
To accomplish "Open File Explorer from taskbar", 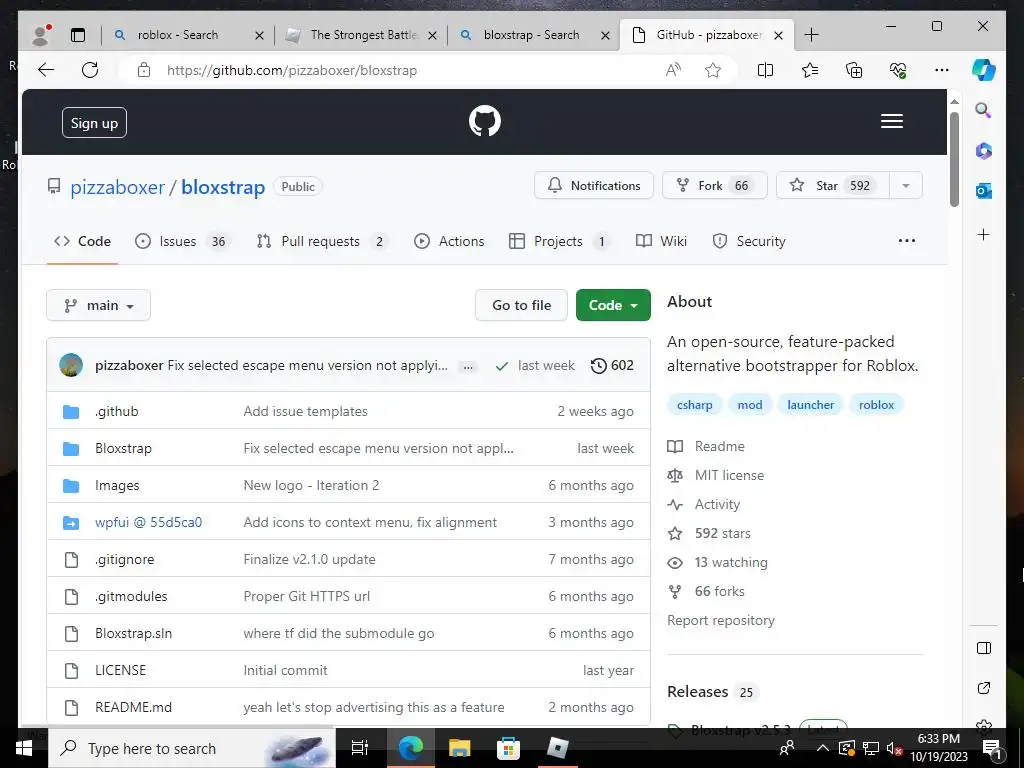I will [x=459, y=748].
